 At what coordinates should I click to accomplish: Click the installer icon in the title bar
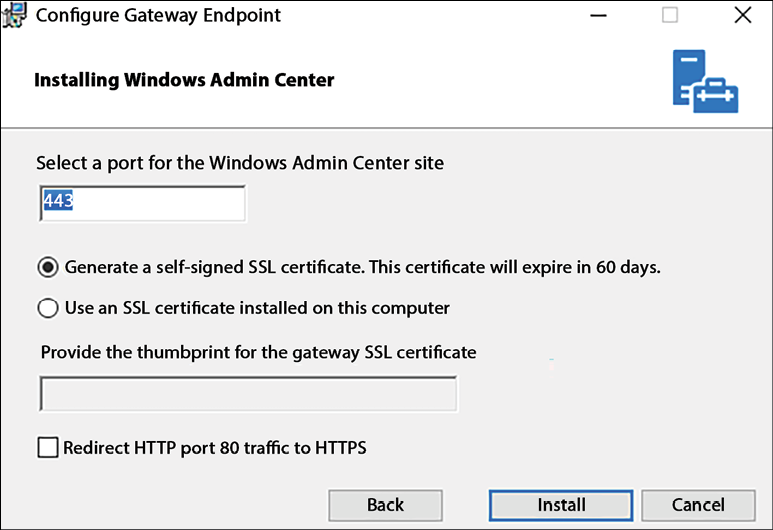14,15
